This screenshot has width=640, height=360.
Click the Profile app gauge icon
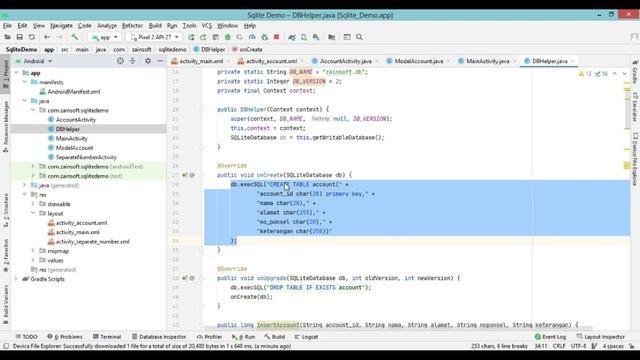tap(252, 37)
